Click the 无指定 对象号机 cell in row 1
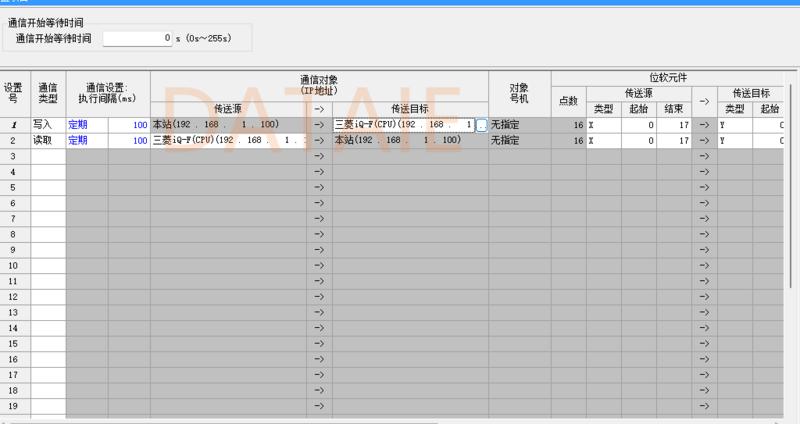This screenshot has width=800, height=424. pyautogui.click(x=520, y=125)
